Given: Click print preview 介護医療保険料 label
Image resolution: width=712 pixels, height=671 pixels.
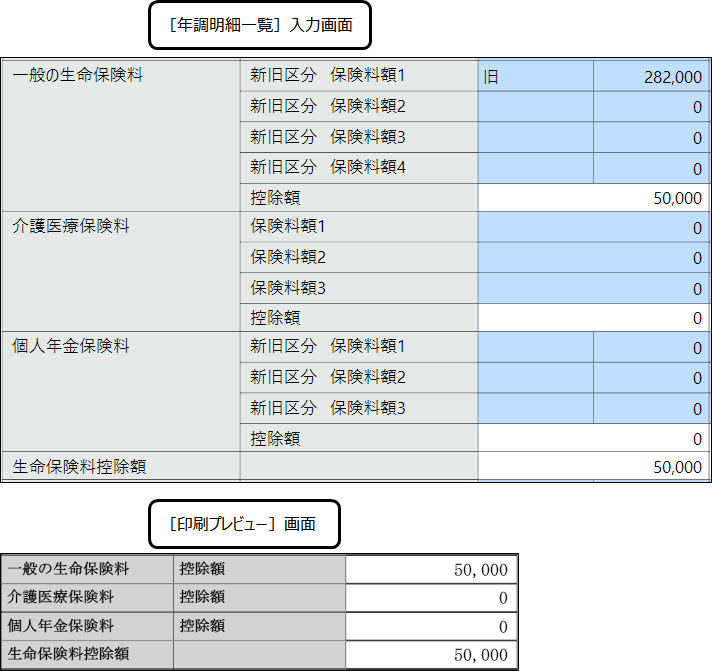Looking at the screenshot, I should click(x=60, y=597).
